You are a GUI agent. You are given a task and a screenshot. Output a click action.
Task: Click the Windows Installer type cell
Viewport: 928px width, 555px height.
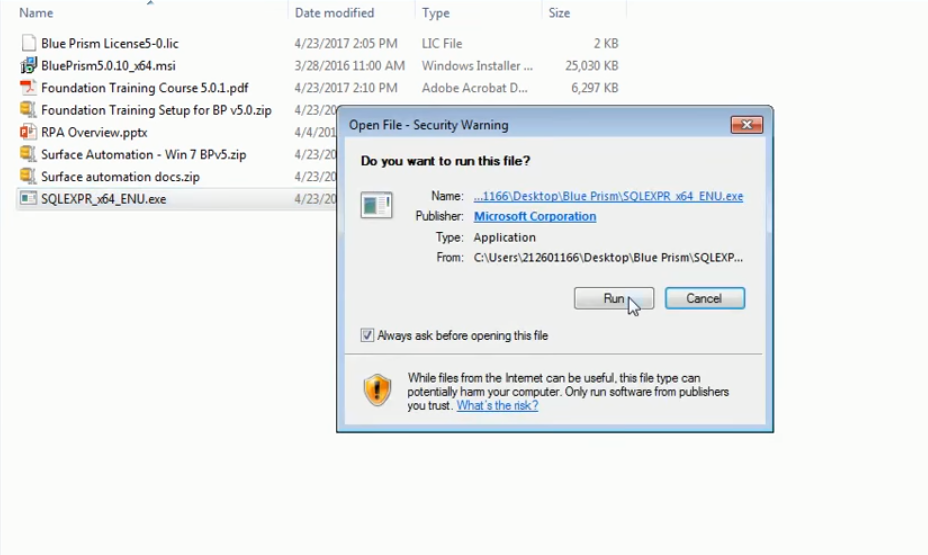tap(477, 65)
